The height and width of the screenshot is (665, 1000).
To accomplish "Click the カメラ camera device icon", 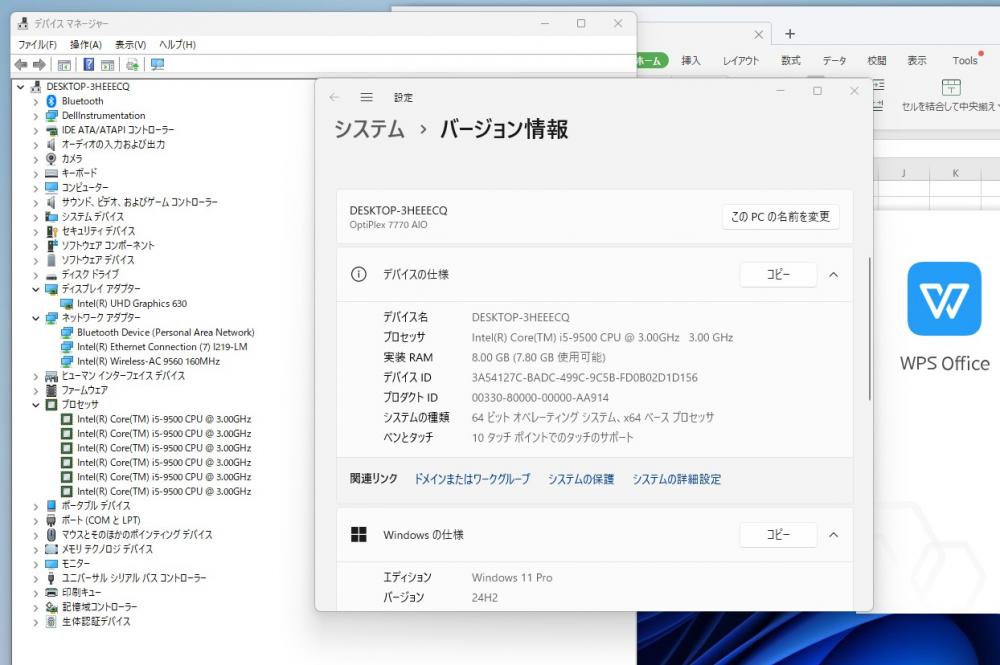I will coord(52,159).
